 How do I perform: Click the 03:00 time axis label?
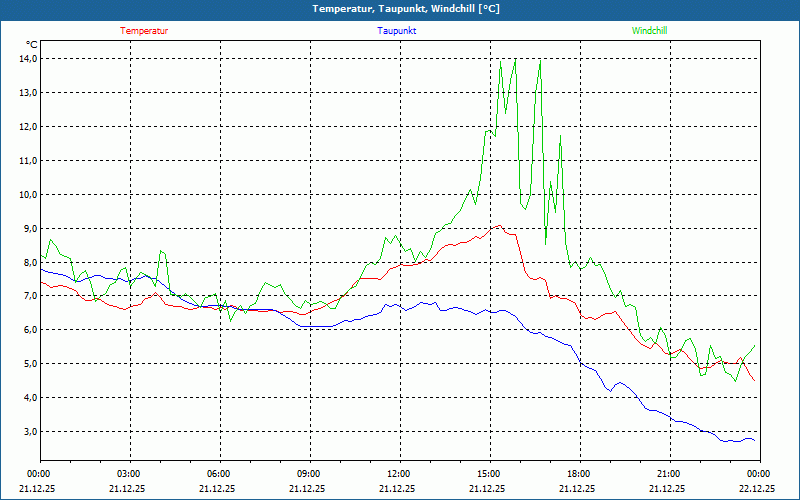click(x=128, y=474)
